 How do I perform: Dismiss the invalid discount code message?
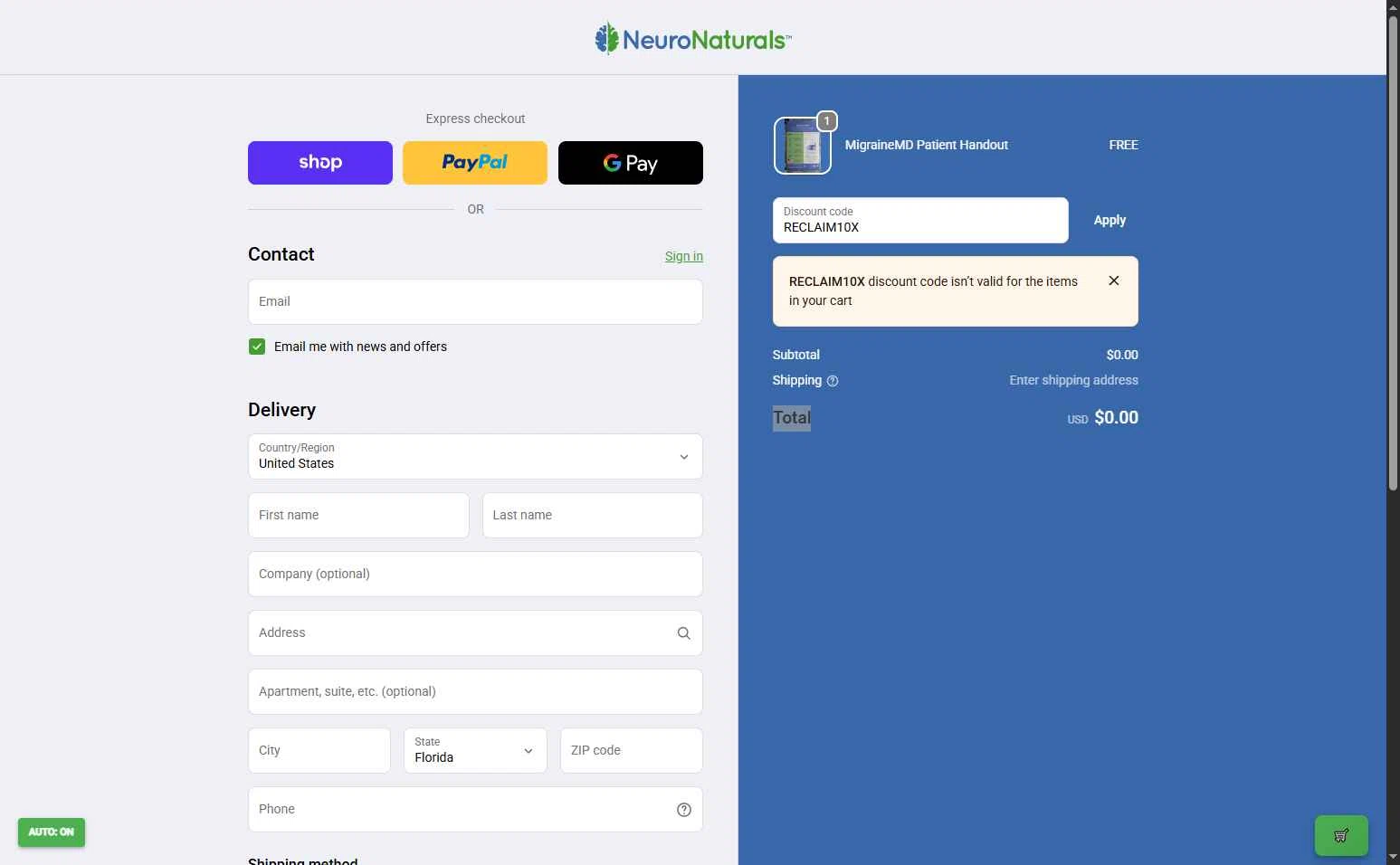click(x=1114, y=280)
